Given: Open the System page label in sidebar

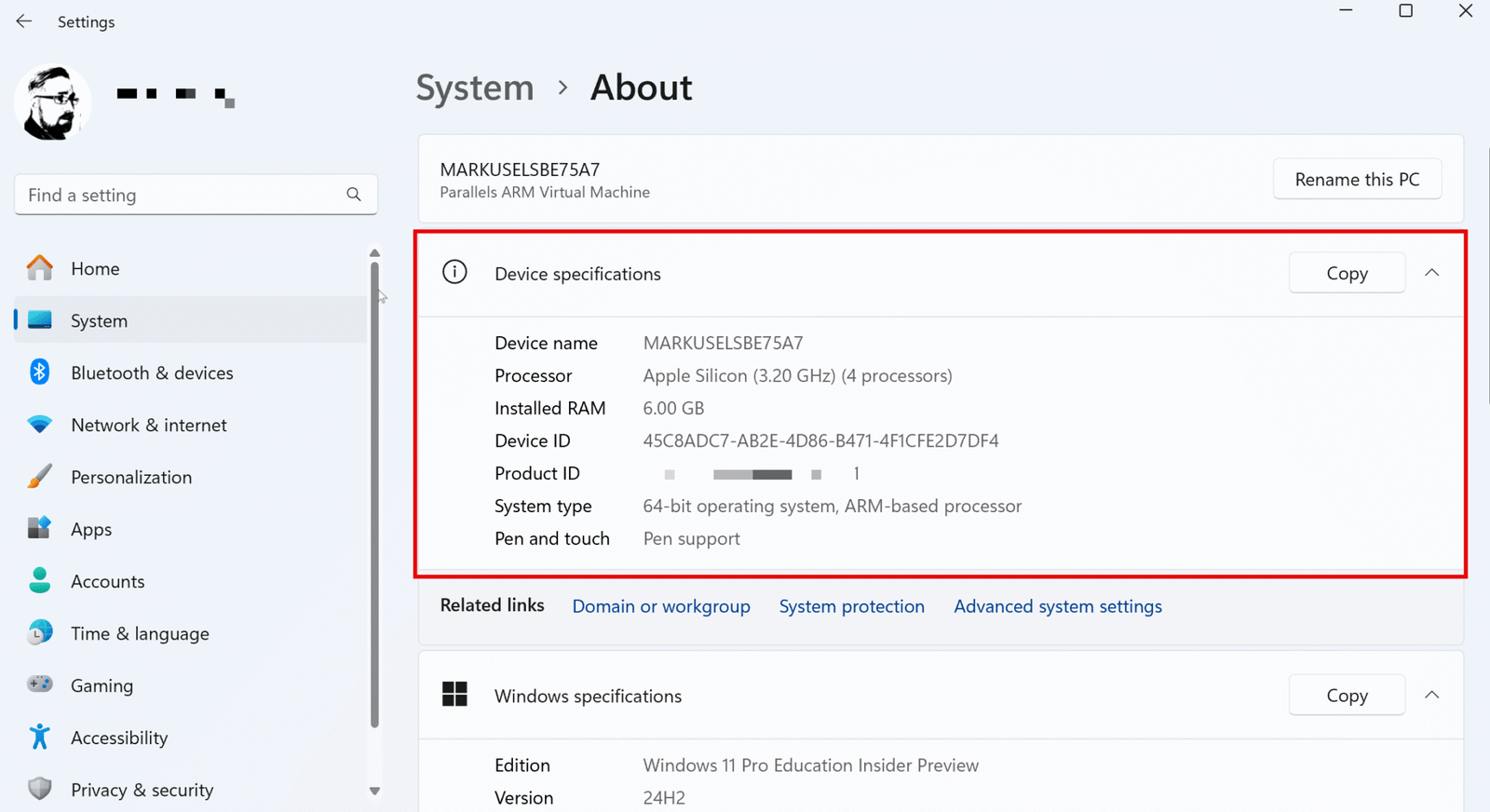Looking at the screenshot, I should pyautogui.click(x=99, y=320).
